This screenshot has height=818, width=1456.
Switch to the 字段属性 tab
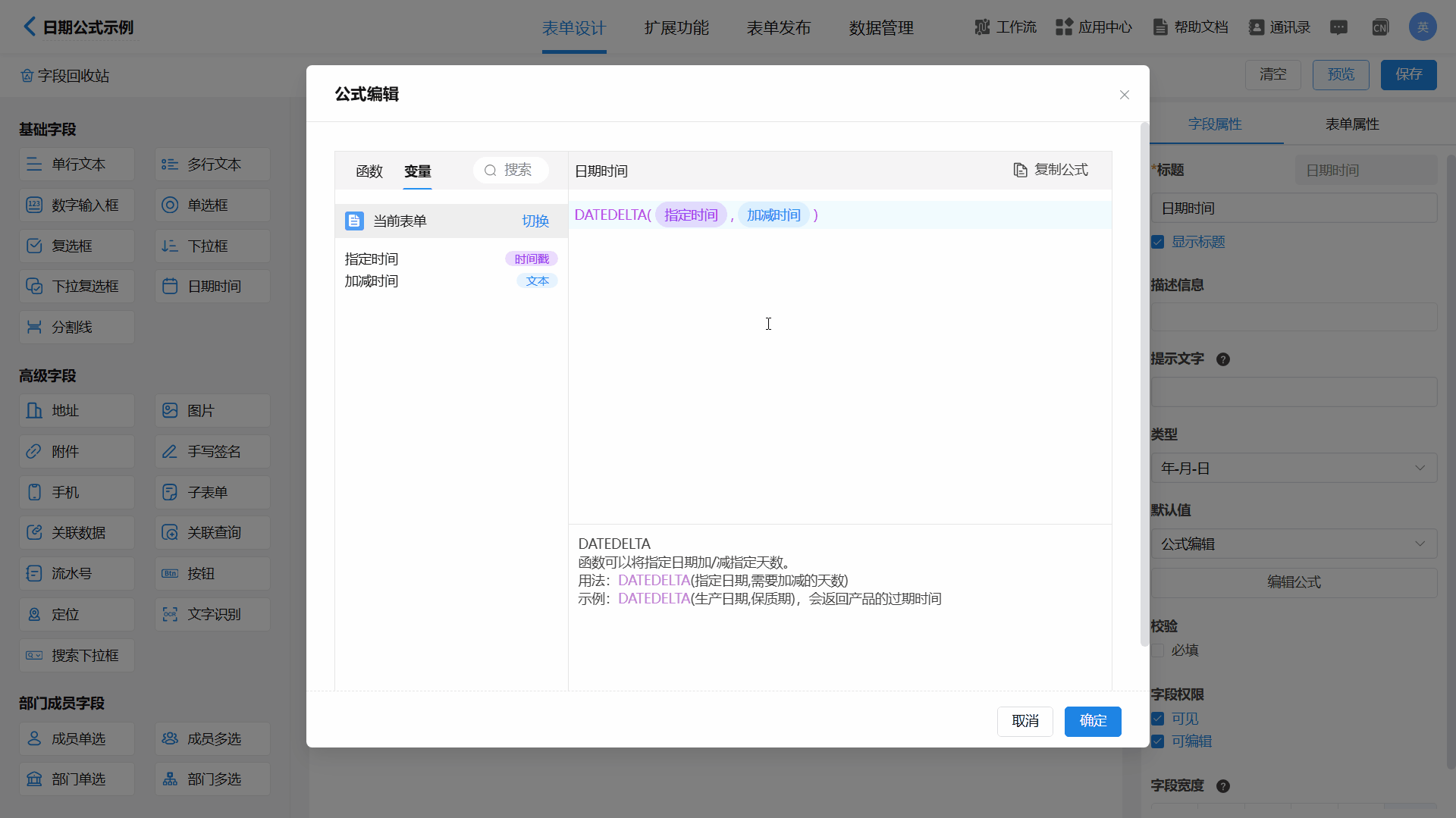tap(1215, 124)
